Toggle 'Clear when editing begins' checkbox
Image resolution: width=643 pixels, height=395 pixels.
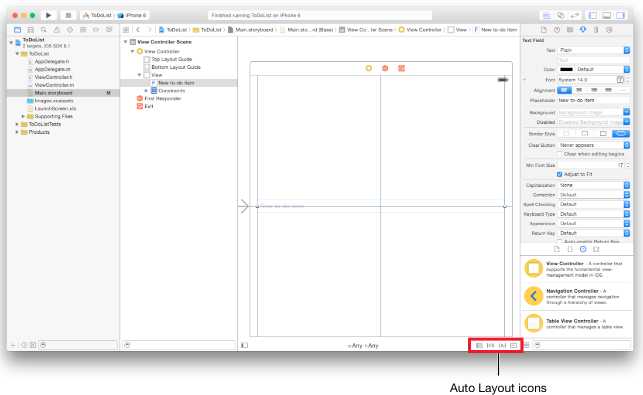coord(559,154)
